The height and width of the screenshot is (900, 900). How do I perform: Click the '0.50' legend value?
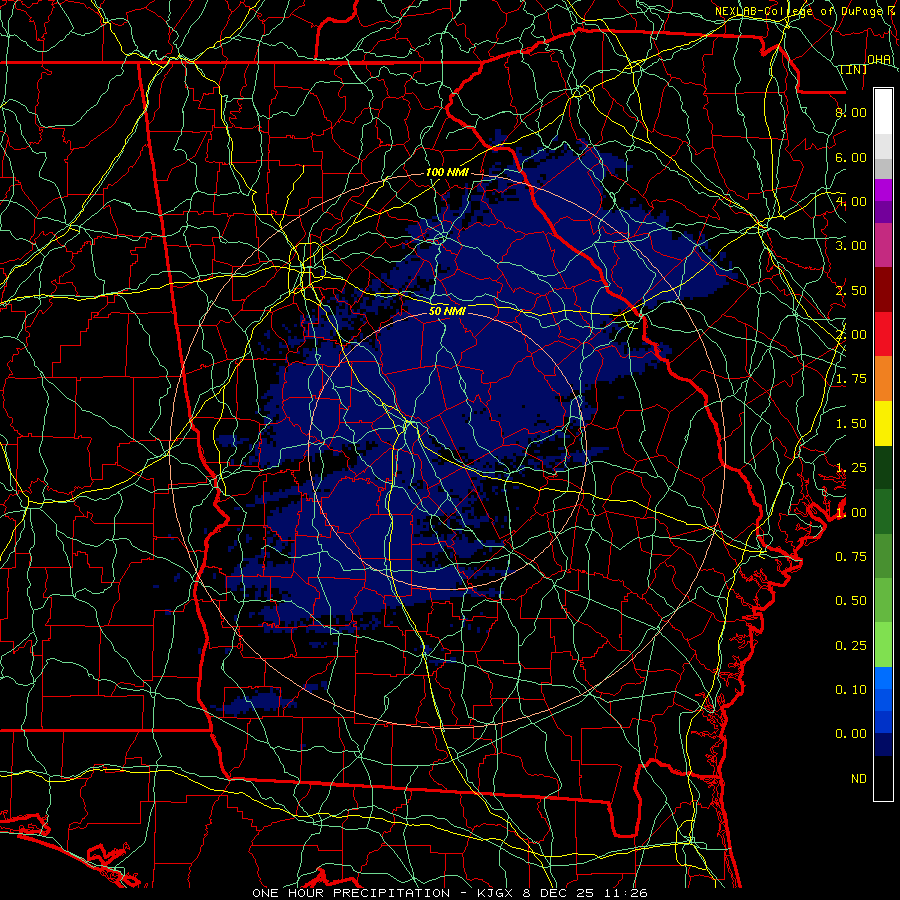pyautogui.click(x=851, y=601)
